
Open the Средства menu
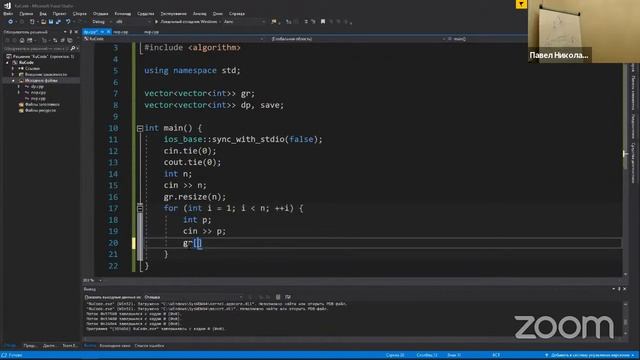pos(146,13)
